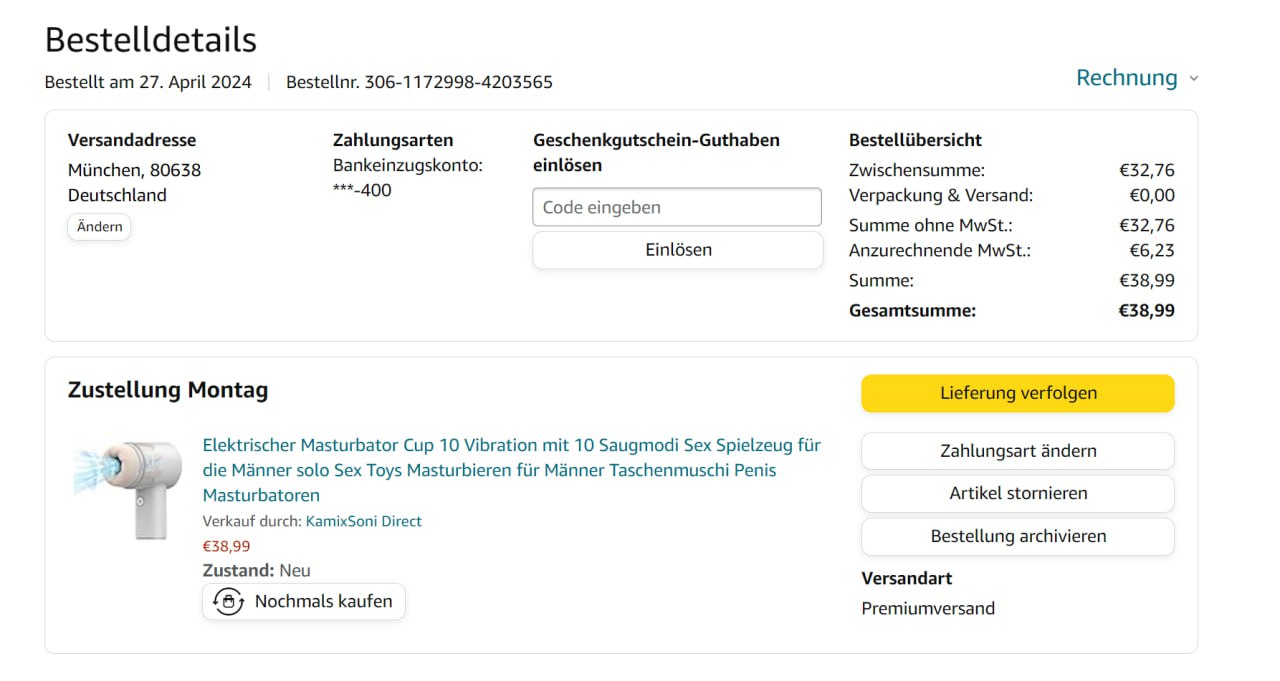The image size is (1280, 681).
Task: Select the Zahlungsart ändern button
Action: tap(1017, 451)
